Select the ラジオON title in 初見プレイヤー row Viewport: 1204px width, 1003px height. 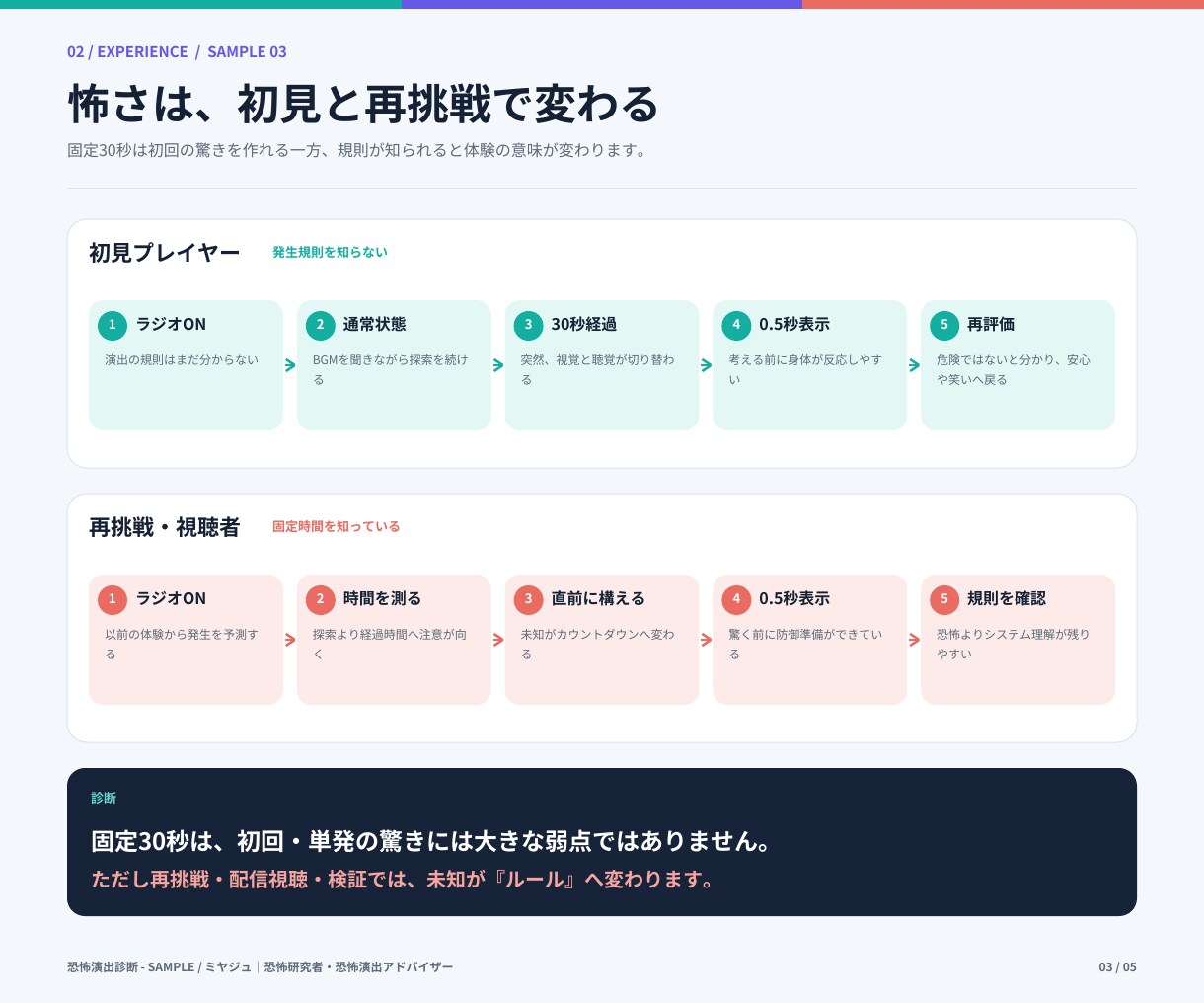coord(171,325)
